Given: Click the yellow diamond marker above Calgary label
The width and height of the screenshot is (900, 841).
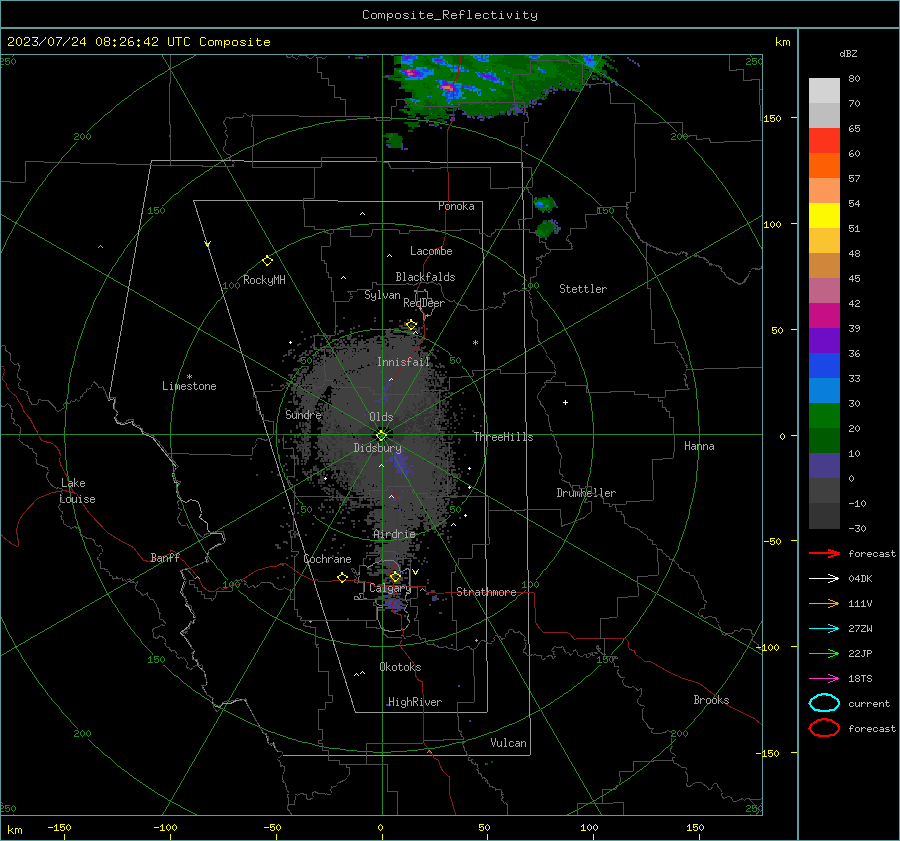Looking at the screenshot, I should pos(395,576).
